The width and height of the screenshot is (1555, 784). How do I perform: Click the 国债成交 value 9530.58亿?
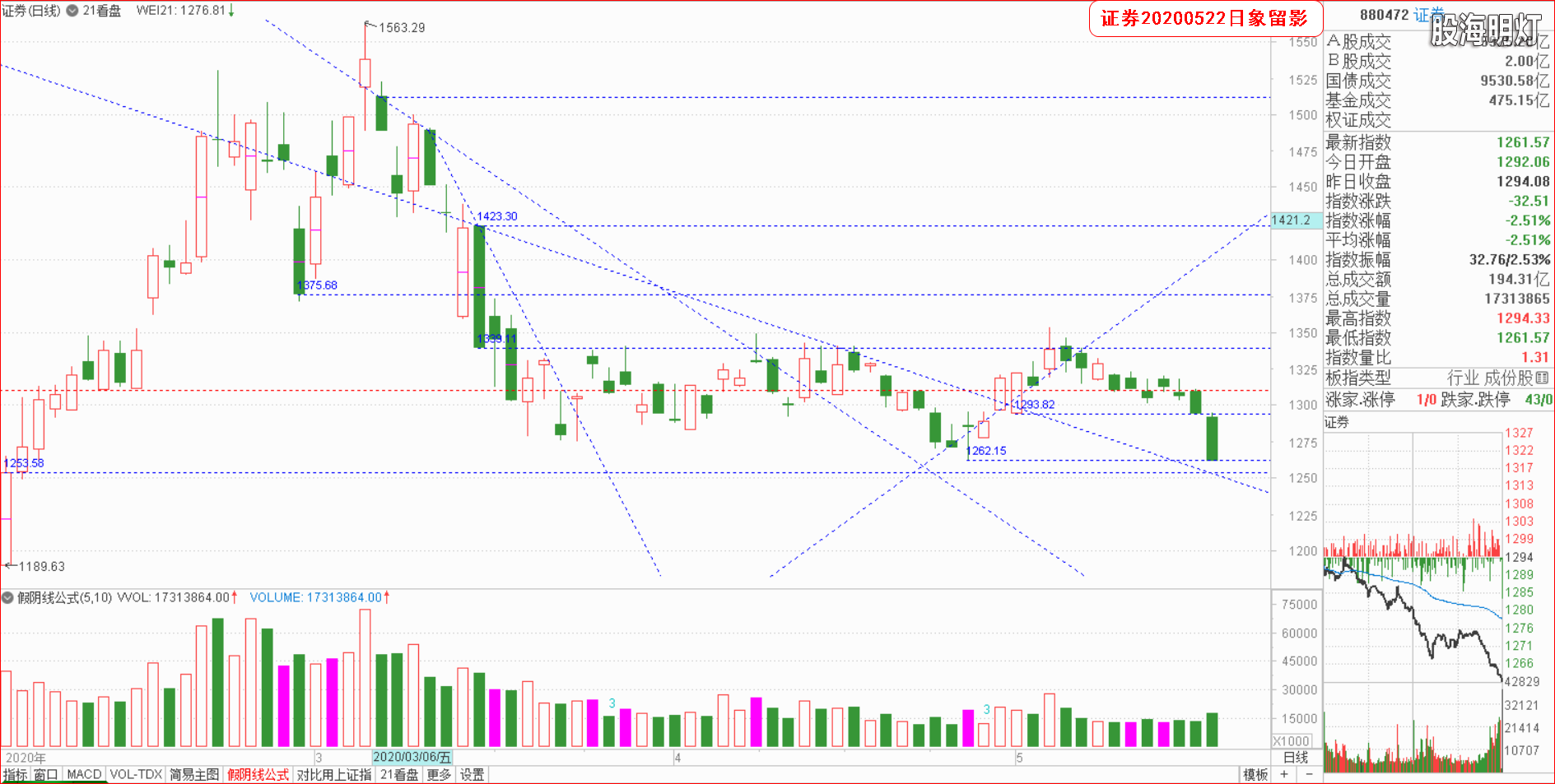pyautogui.click(x=1515, y=81)
